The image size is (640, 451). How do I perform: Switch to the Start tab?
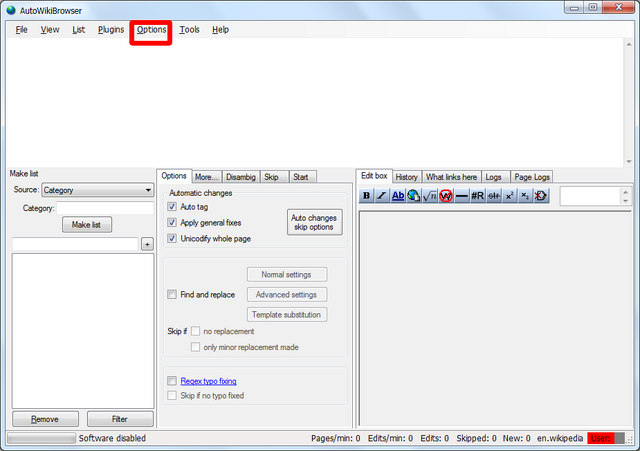coord(301,177)
